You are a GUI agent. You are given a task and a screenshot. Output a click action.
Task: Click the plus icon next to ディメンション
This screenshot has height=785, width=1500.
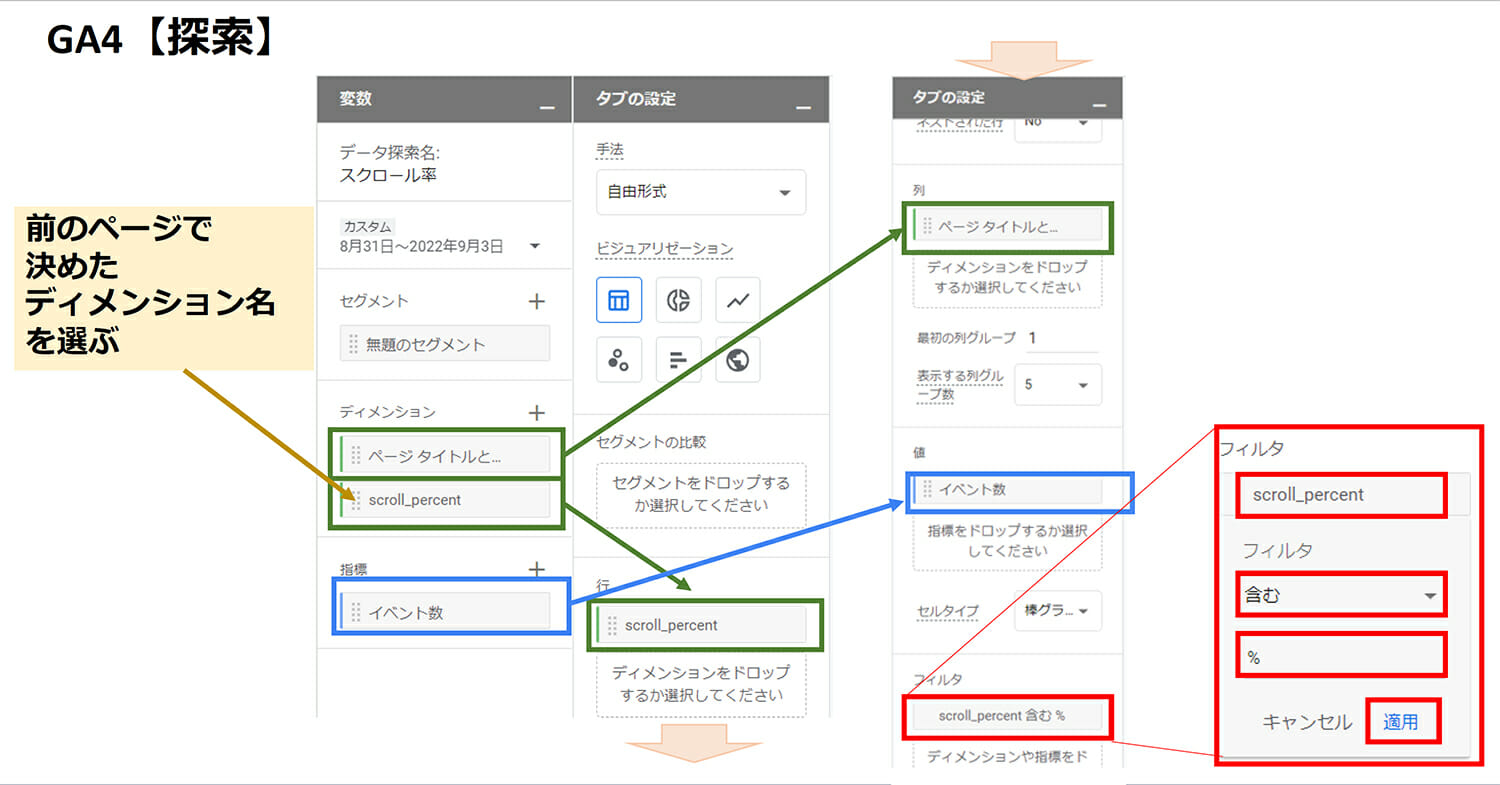(537, 412)
